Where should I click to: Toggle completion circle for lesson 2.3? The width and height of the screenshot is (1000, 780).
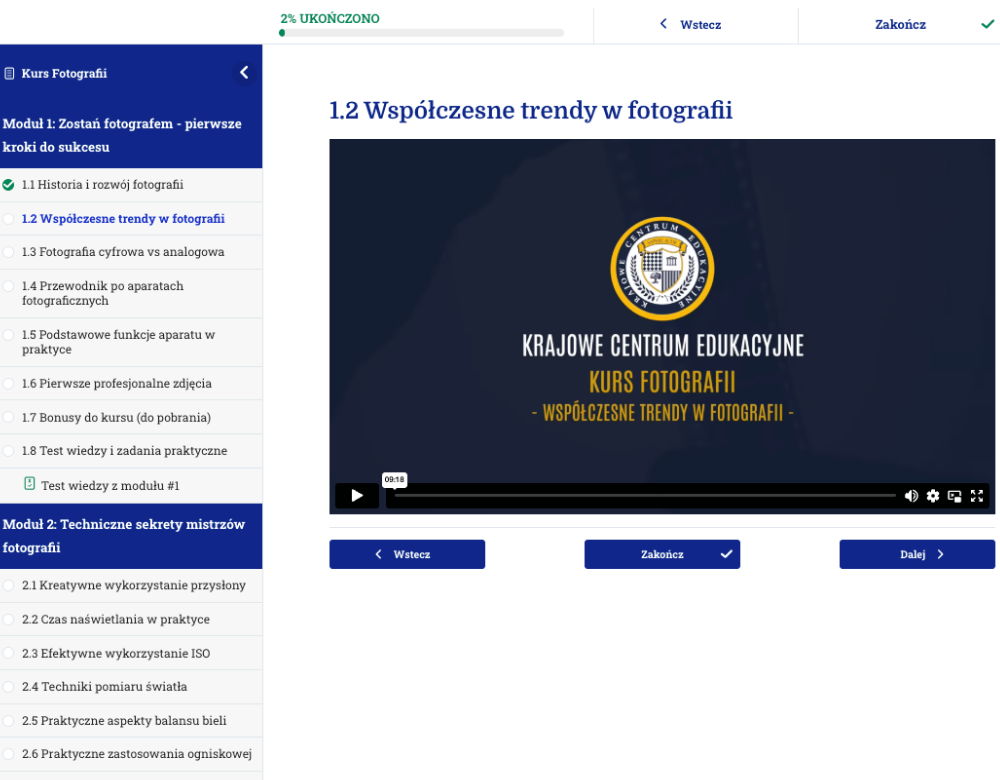(x=8, y=653)
